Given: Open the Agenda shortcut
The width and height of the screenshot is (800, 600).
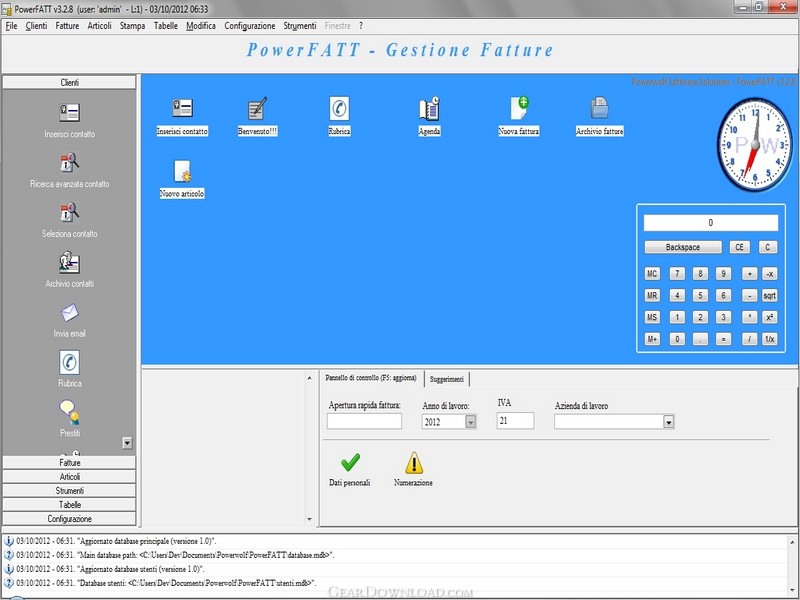Looking at the screenshot, I should click(x=429, y=108).
